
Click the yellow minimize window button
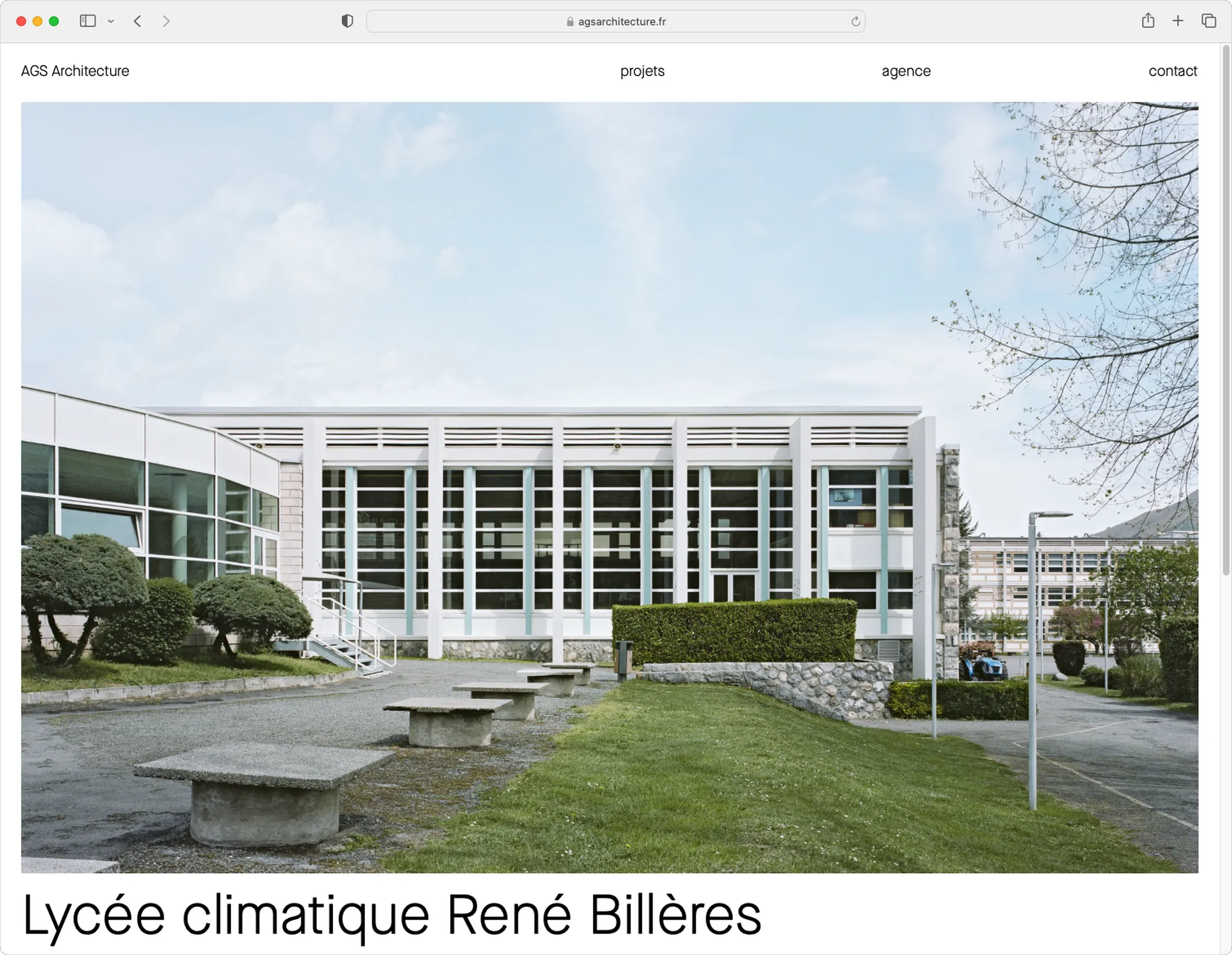point(38,21)
